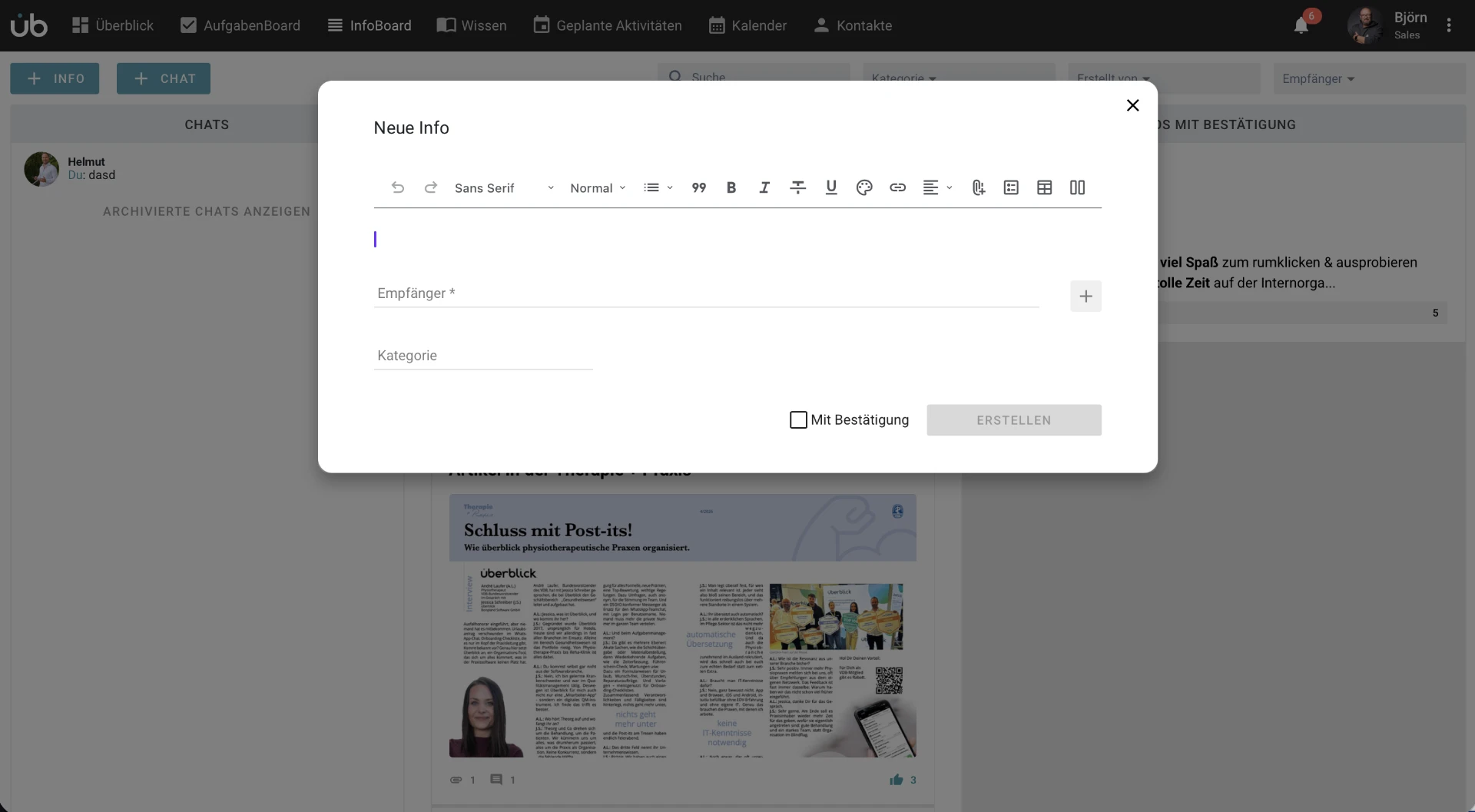This screenshot has width=1475, height=812.
Task: Open the text color palette
Action: 864,187
